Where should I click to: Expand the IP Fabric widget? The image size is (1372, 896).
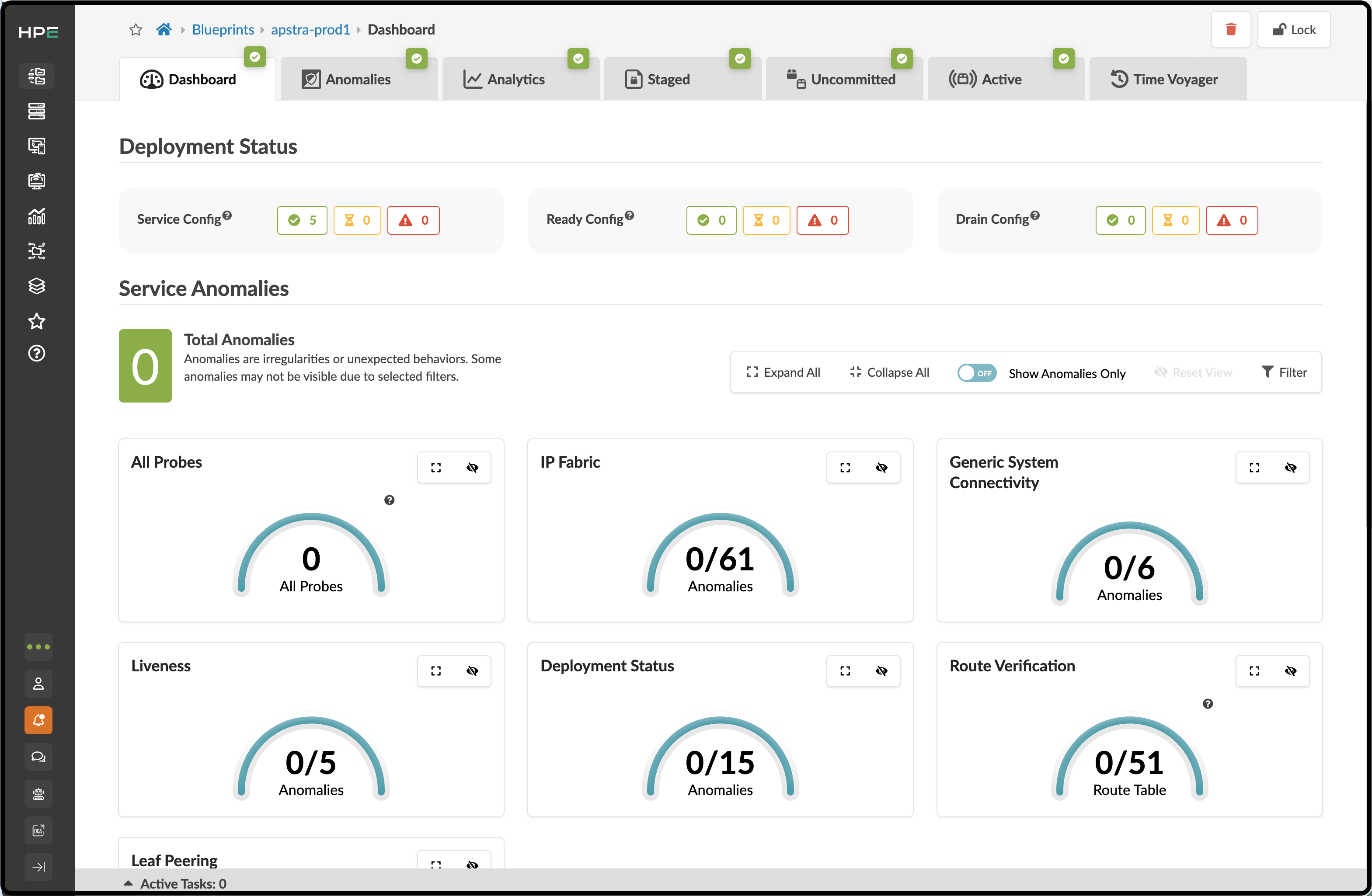845,467
